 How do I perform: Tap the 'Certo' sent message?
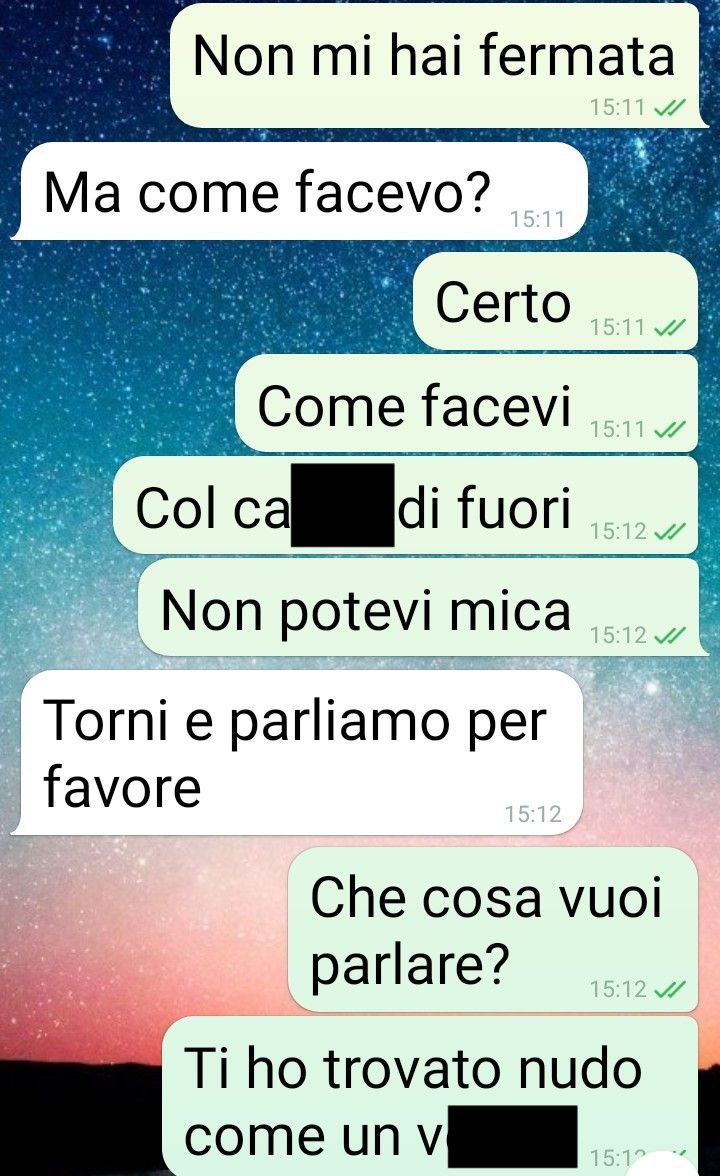point(556,302)
